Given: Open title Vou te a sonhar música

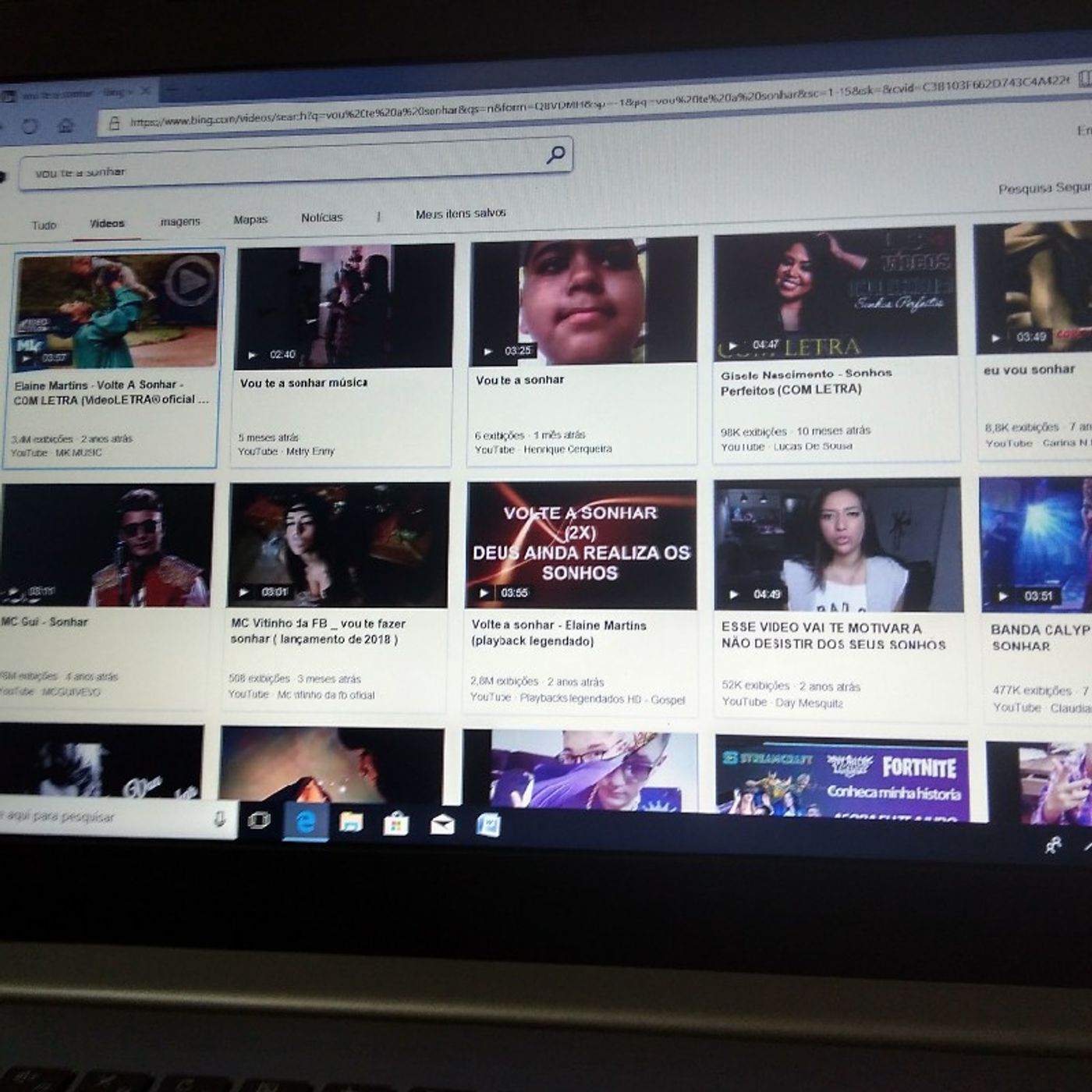Looking at the screenshot, I should pyautogui.click(x=303, y=383).
